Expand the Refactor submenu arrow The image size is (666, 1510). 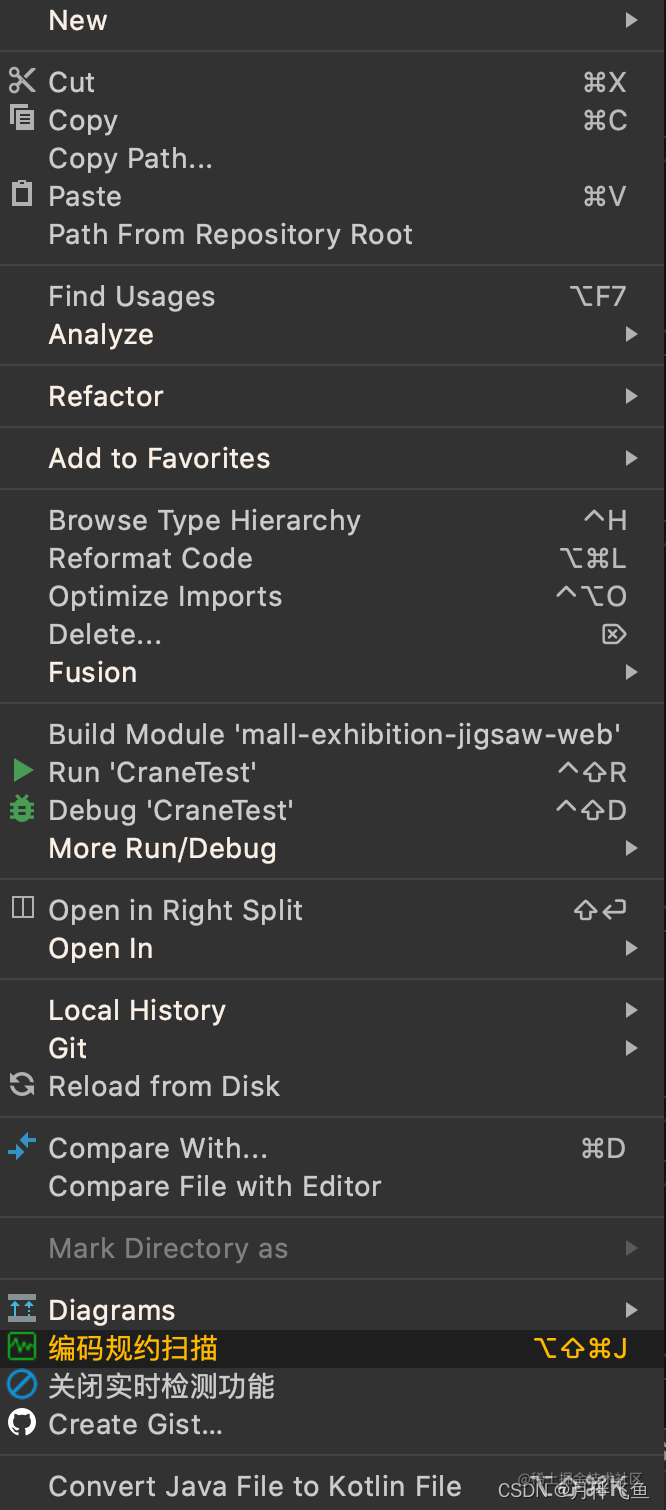click(x=631, y=396)
